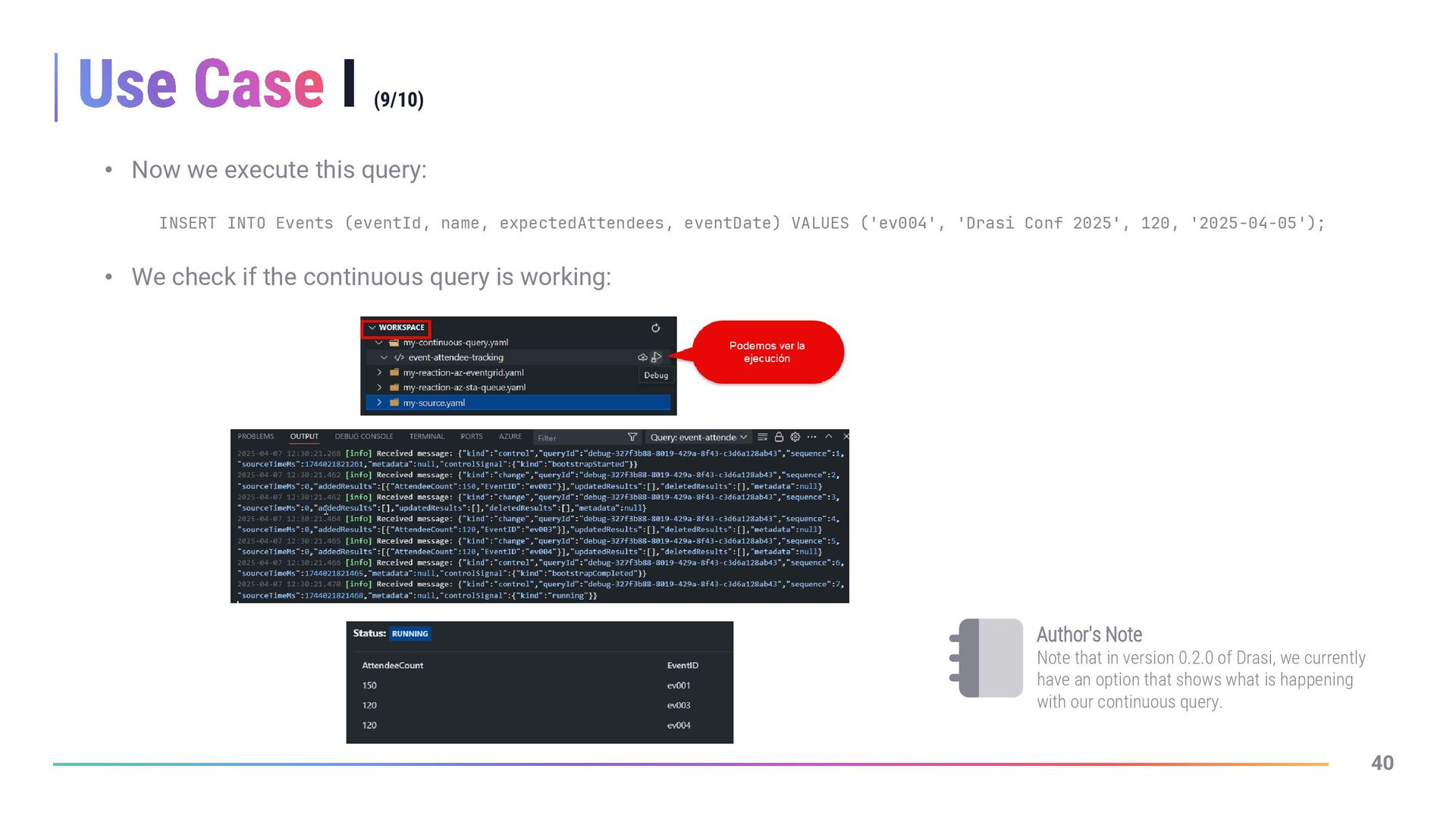The width and height of the screenshot is (1456, 819).
Task: Click the RUNNING status badge
Action: pyautogui.click(x=410, y=634)
